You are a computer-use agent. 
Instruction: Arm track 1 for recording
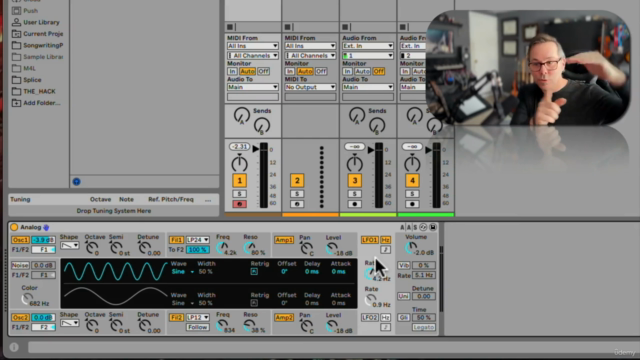(x=240, y=204)
